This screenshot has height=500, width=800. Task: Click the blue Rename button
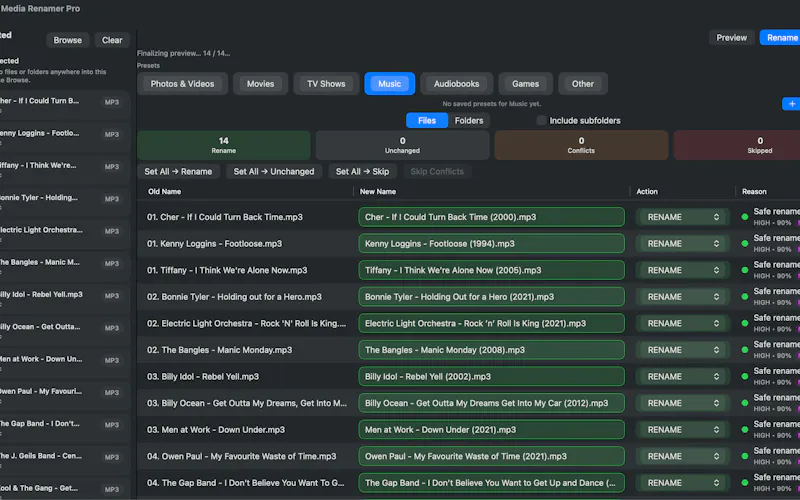781,37
